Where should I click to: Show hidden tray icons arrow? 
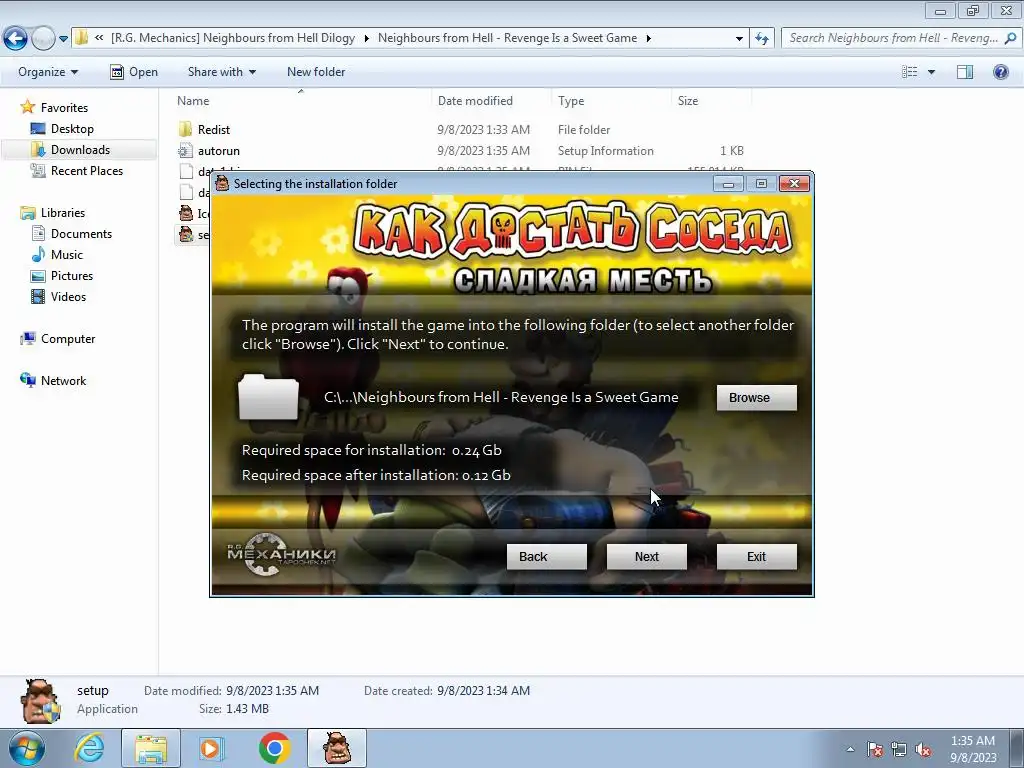coord(850,749)
